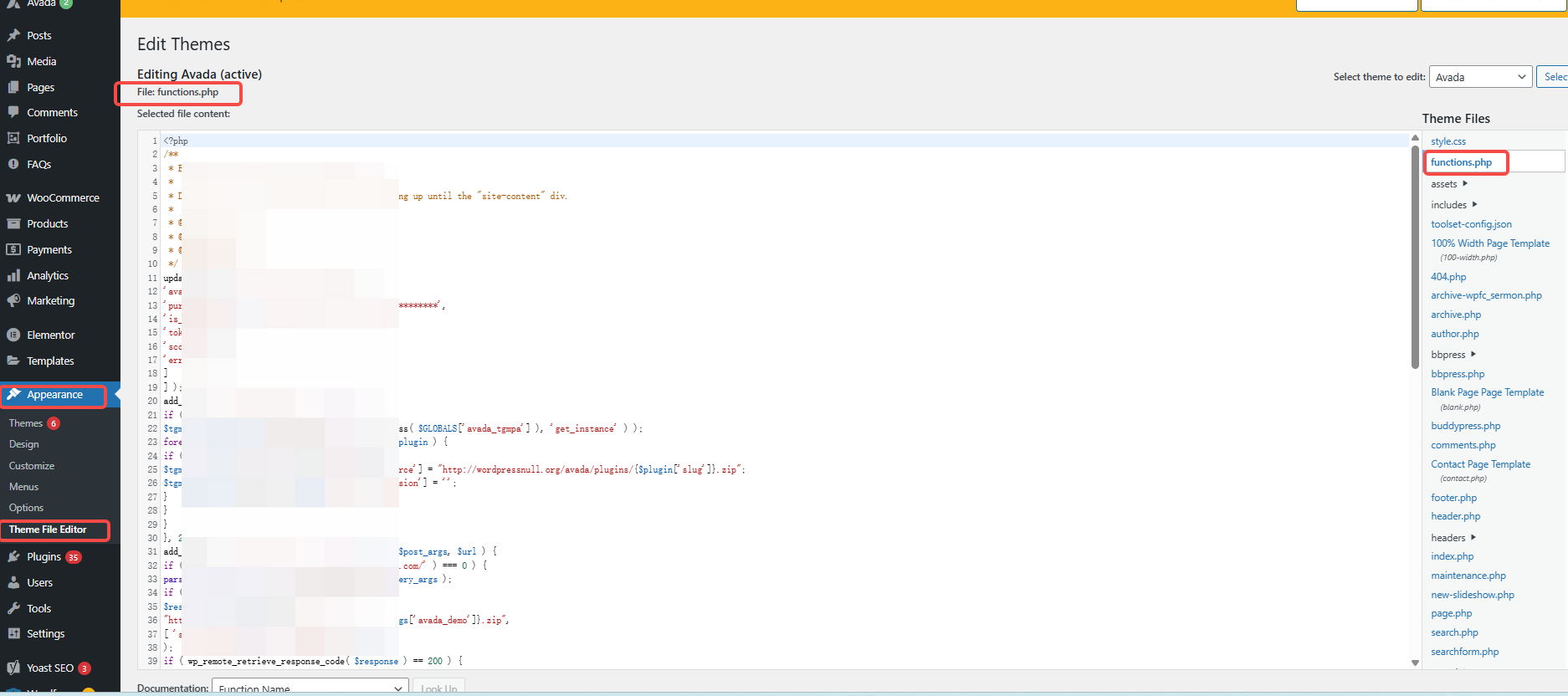Open footer.php theme file

pyautogui.click(x=1453, y=498)
